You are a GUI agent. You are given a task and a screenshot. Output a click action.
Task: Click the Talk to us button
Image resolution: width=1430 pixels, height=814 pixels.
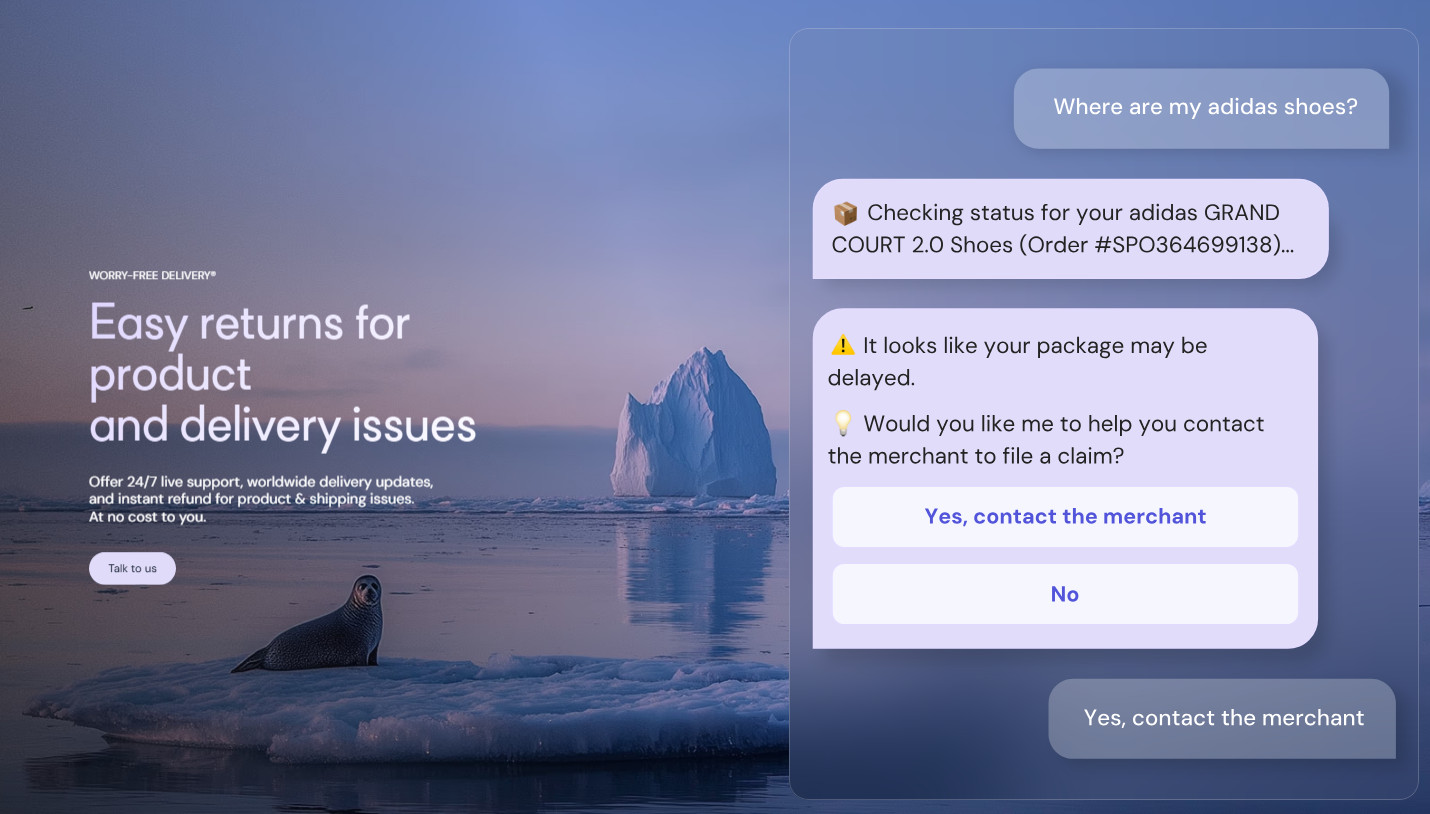[132, 568]
